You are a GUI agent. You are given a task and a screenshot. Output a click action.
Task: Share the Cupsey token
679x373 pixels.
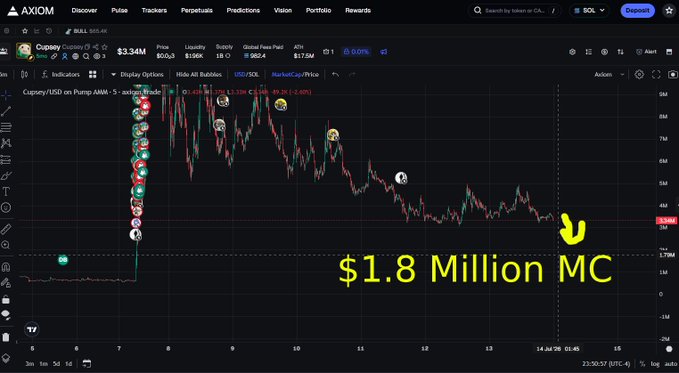click(x=96, y=47)
